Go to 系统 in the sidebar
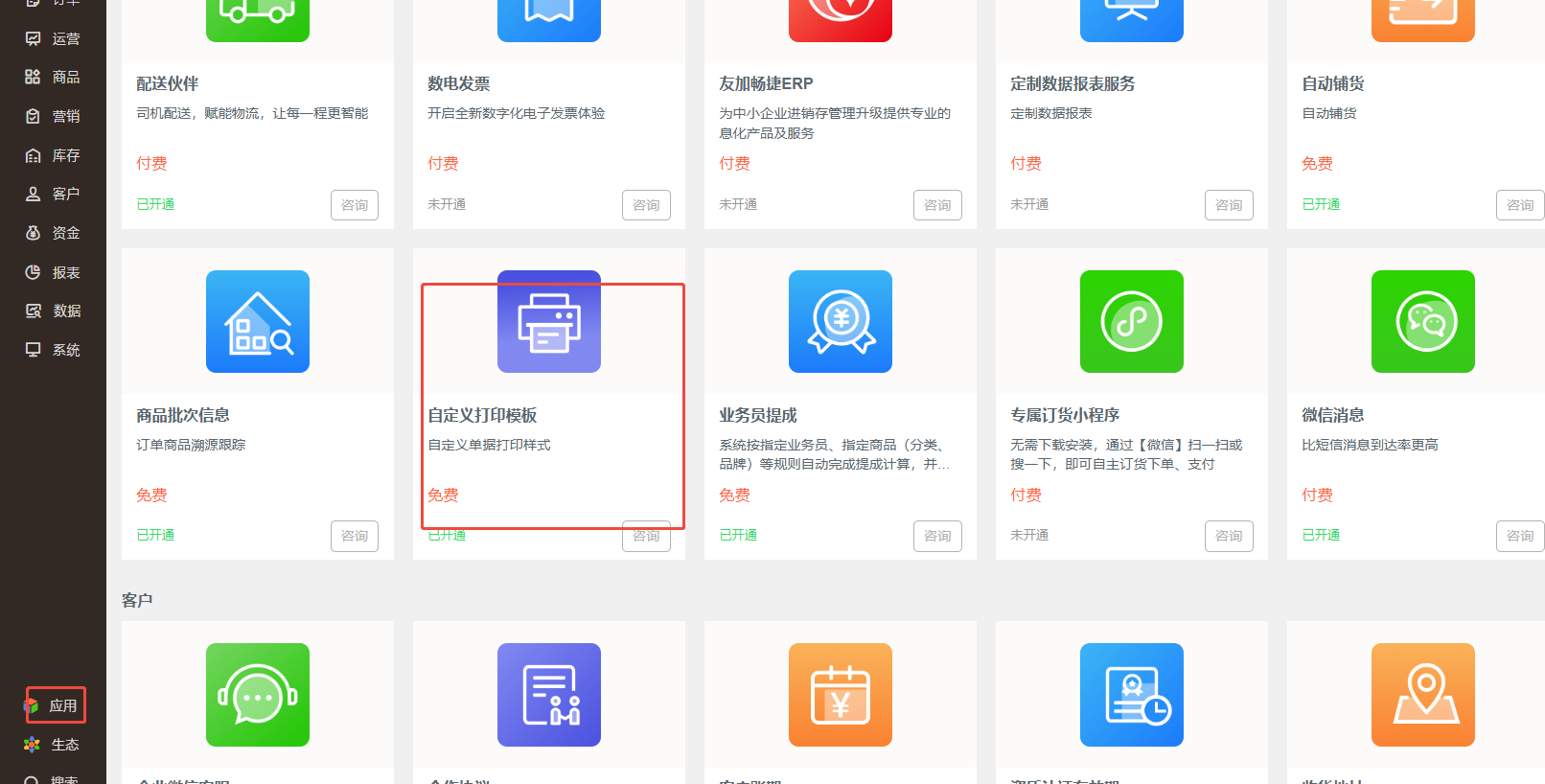The image size is (1545, 784). coord(53,350)
